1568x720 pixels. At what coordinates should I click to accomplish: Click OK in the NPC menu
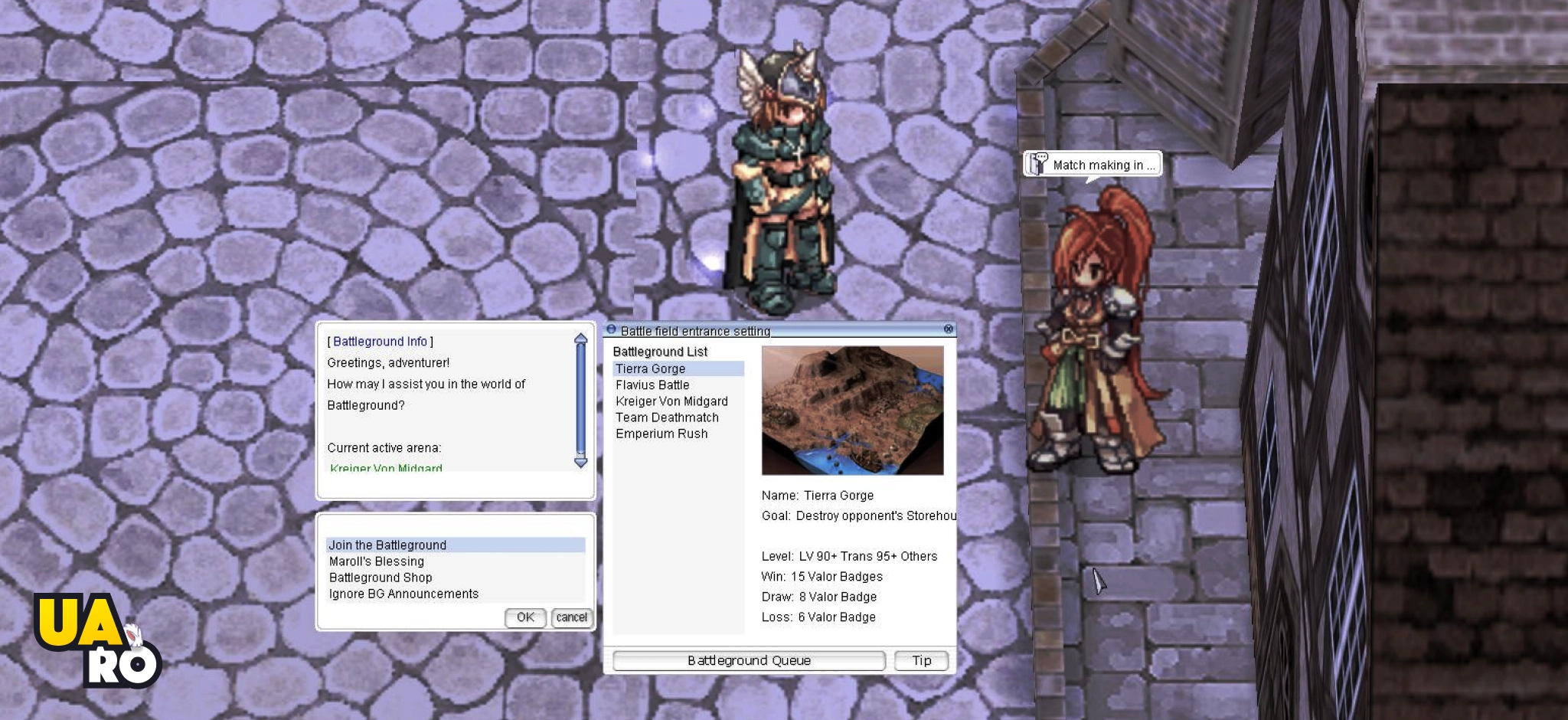click(x=525, y=617)
